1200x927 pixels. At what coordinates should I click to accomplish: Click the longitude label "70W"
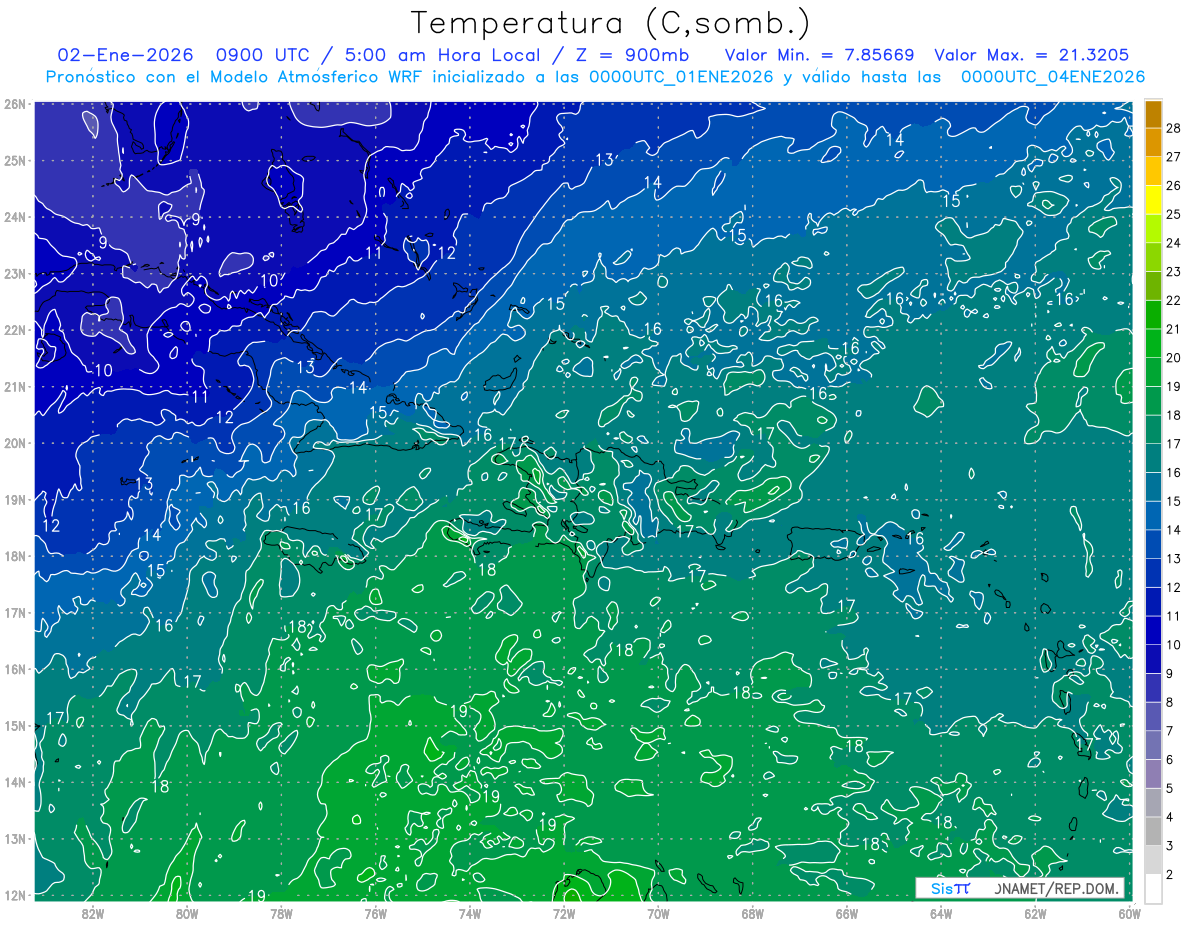tap(658, 912)
